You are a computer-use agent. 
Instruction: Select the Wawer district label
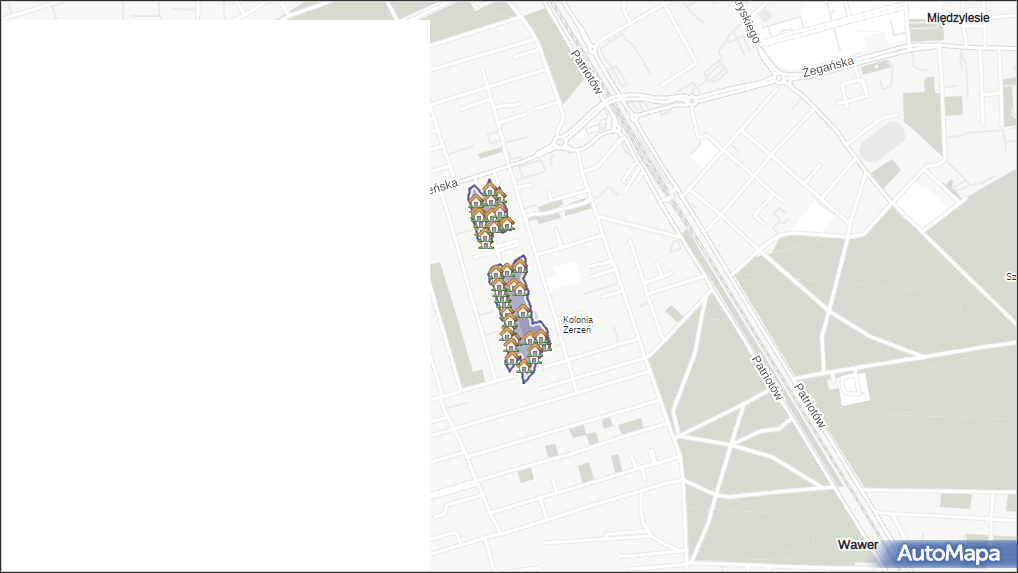click(857, 545)
